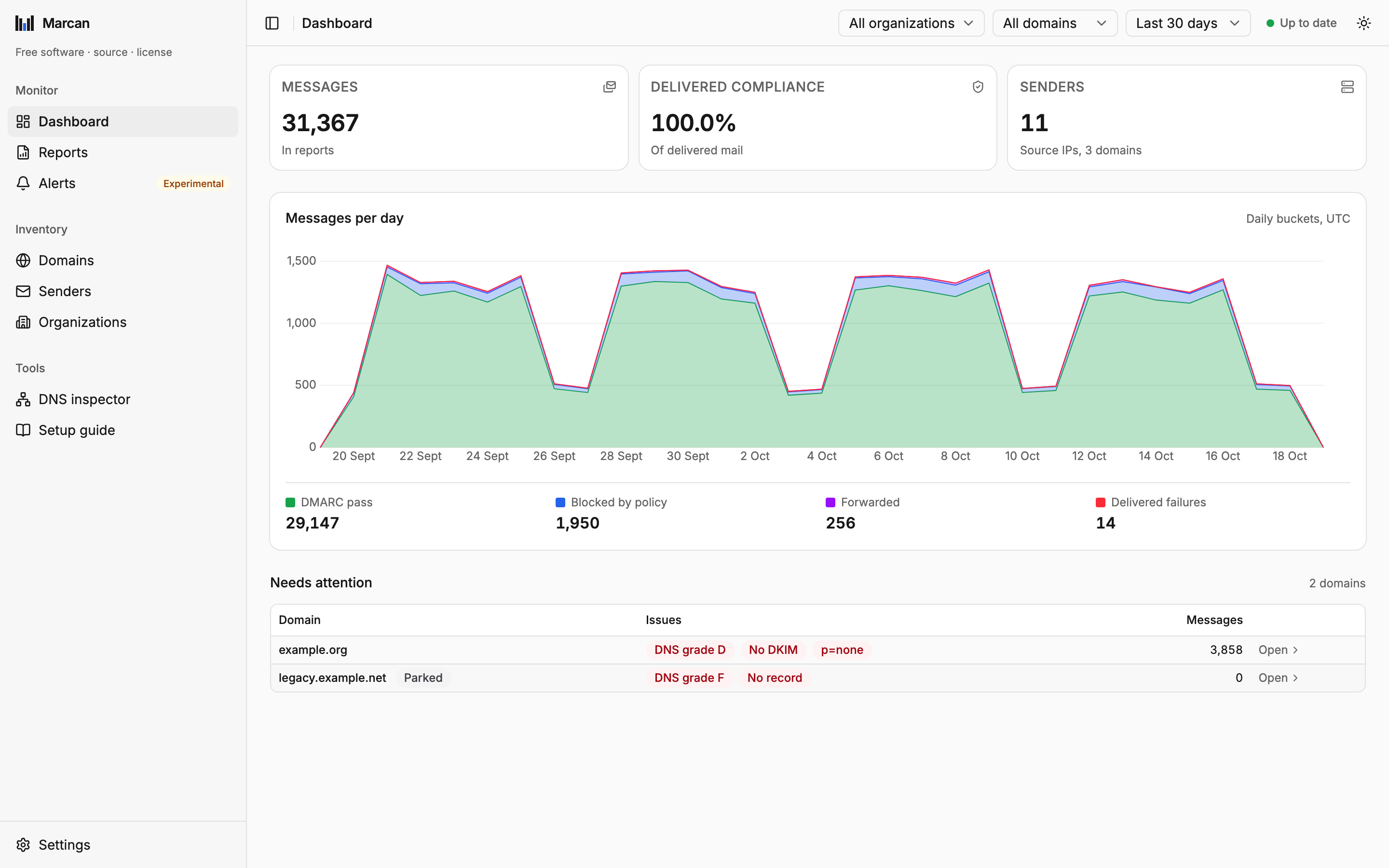Click the No record issue tag
The image size is (1389, 868).
774,678
